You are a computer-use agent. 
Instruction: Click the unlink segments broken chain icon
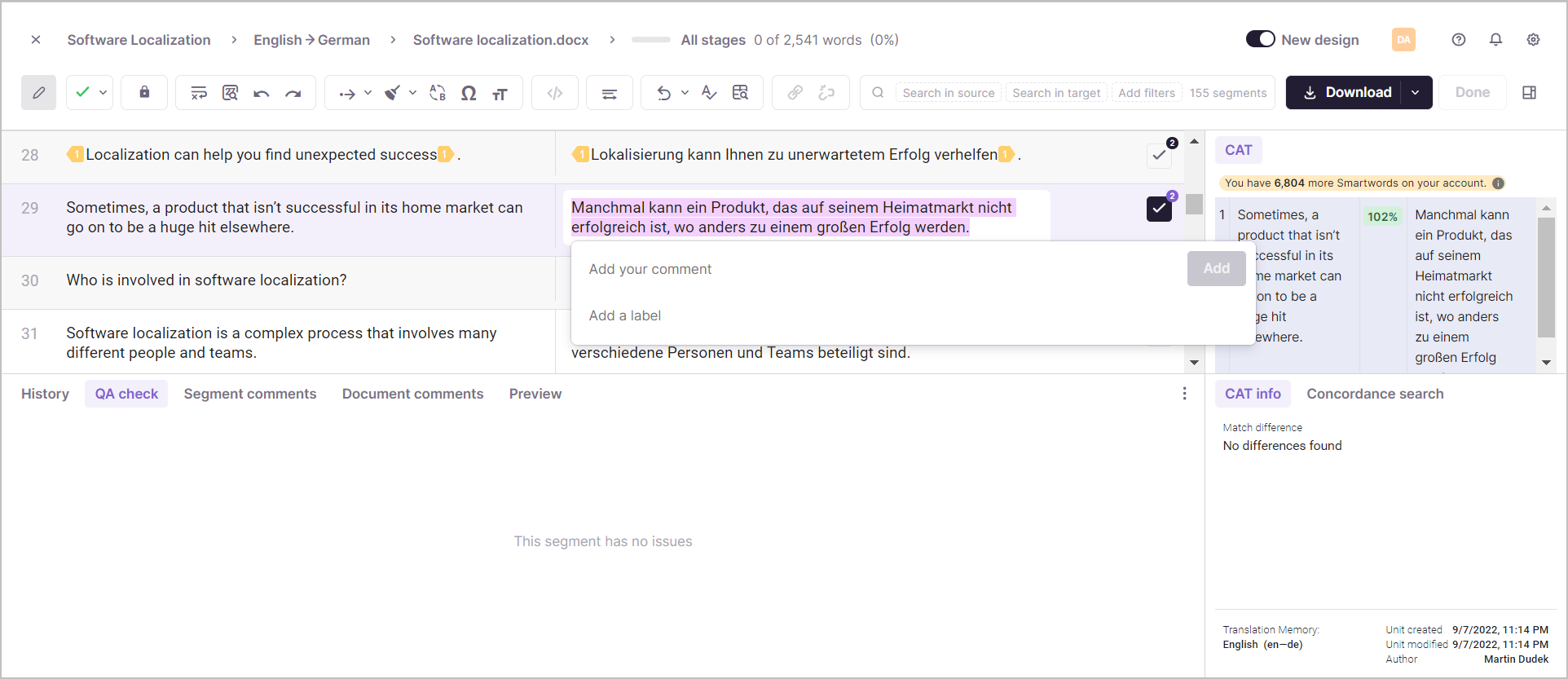tap(826, 93)
